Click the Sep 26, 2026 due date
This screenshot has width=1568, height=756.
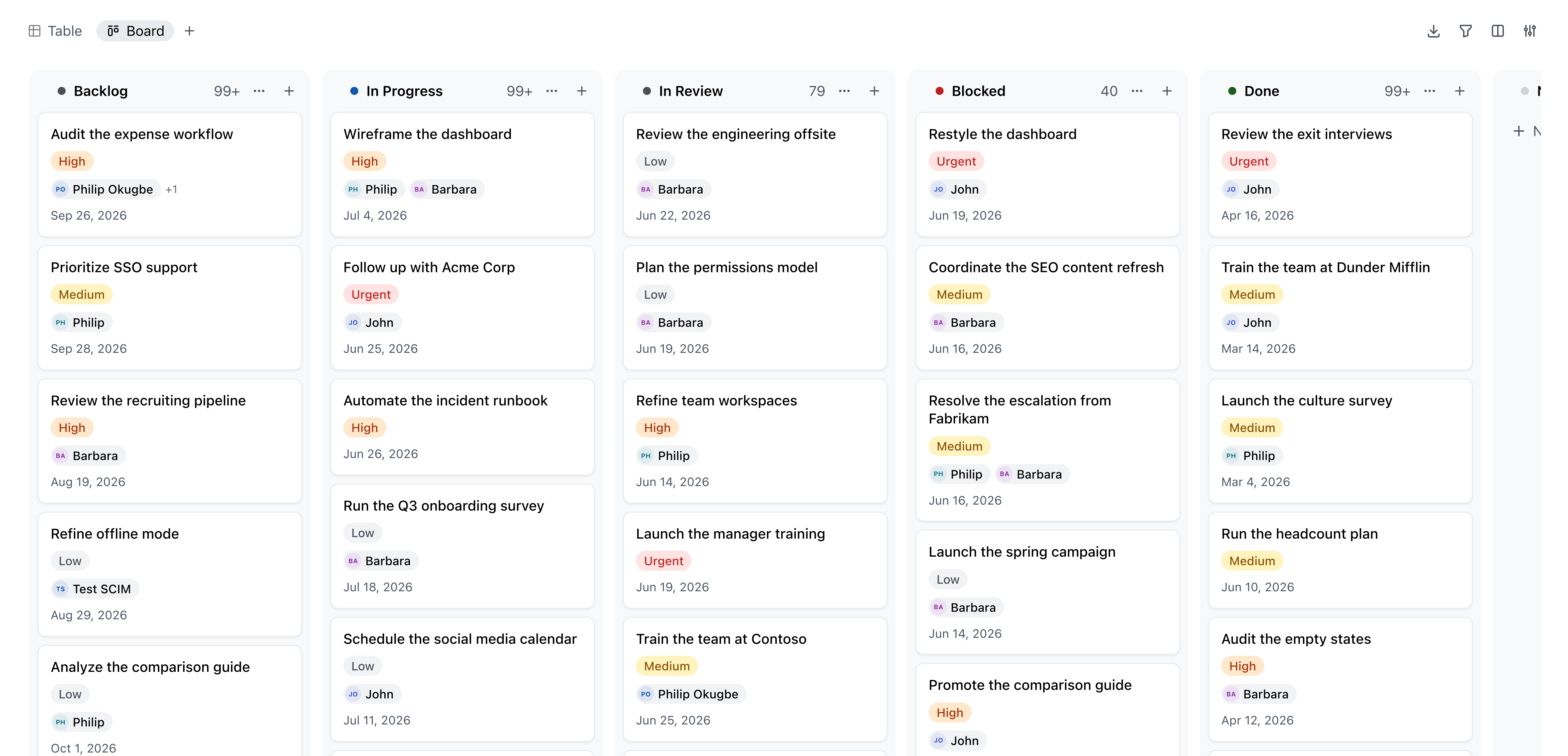(89, 216)
